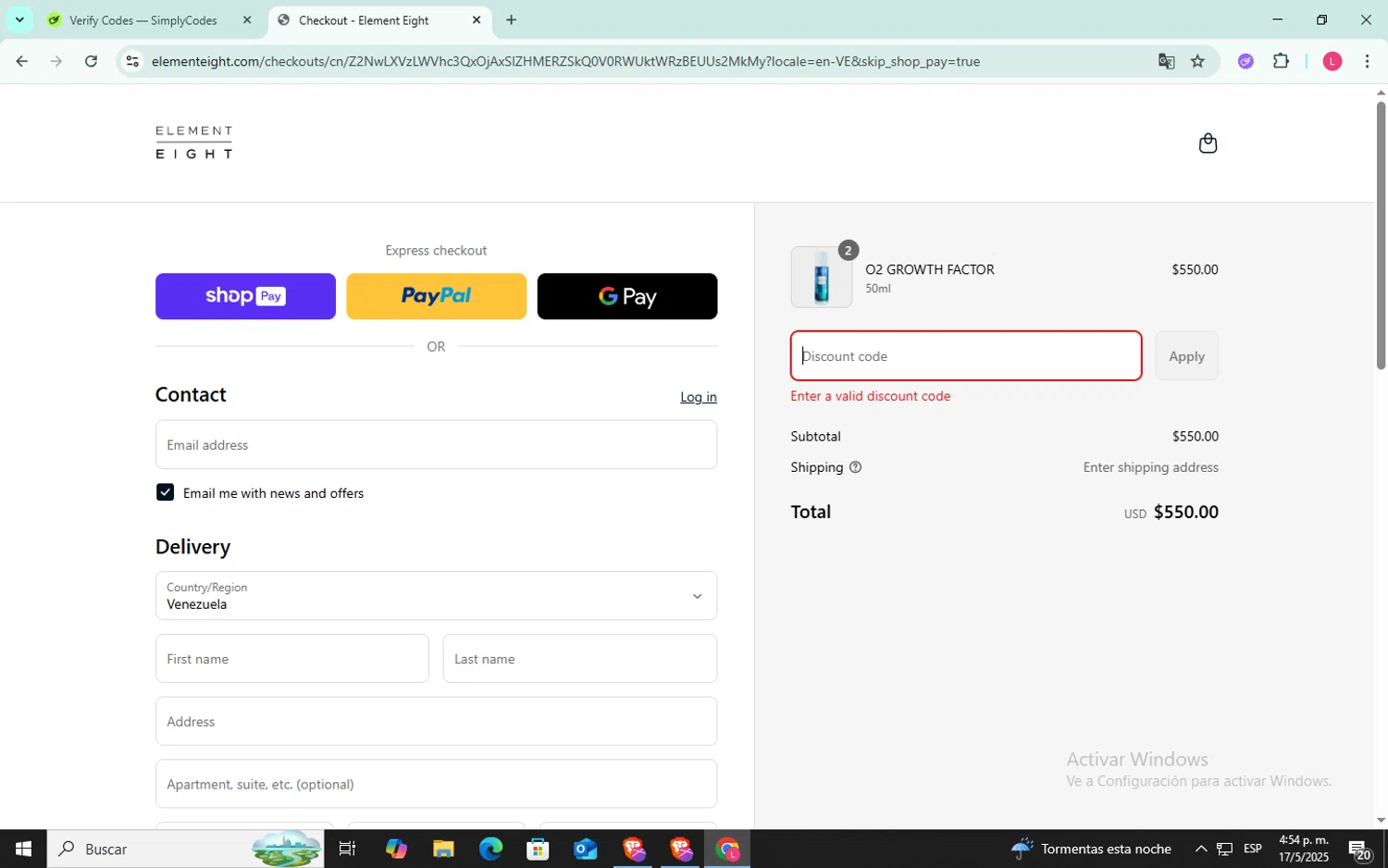The image size is (1388, 868).
Task: Close the Checkout Element Eight tab
Action: click(477, 19)
